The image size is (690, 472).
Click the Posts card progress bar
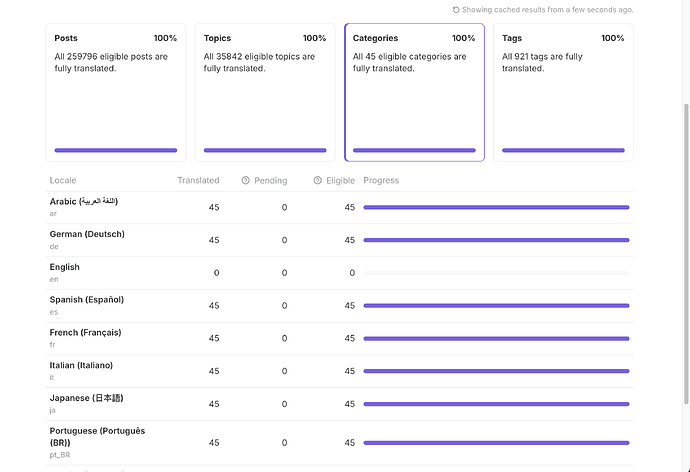[x=116, y=150]
